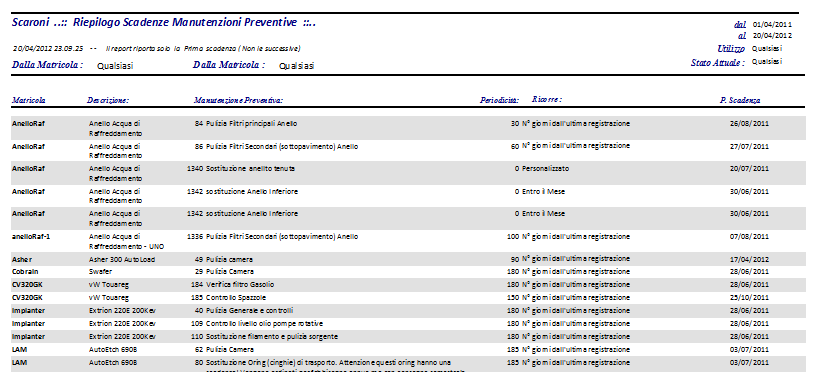Click periodicity value 90 in Asher row
The width and height of the screenshot is (813, 372).
pyautogui.click(x=515, y=259)
